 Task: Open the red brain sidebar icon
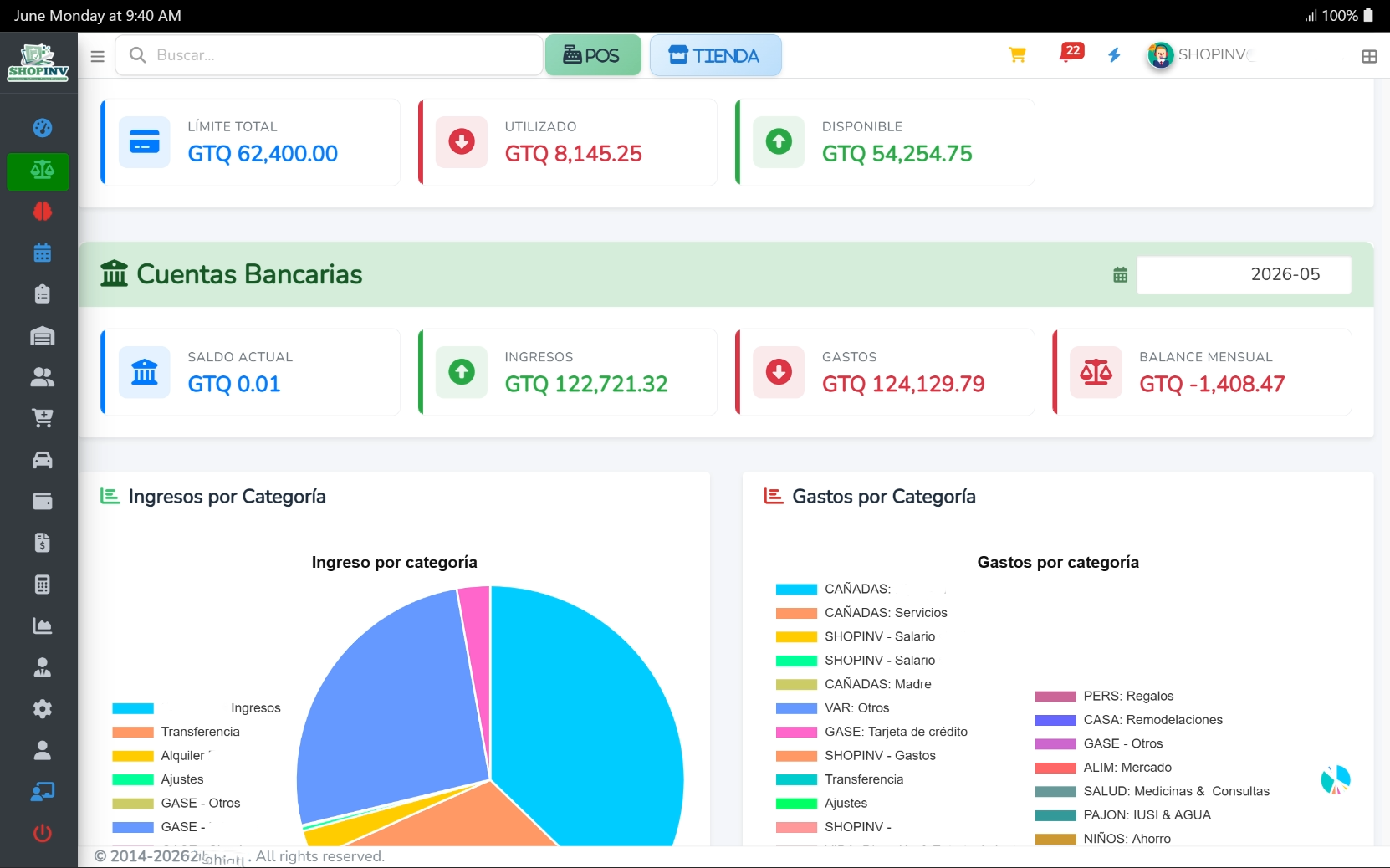point(42,212)
